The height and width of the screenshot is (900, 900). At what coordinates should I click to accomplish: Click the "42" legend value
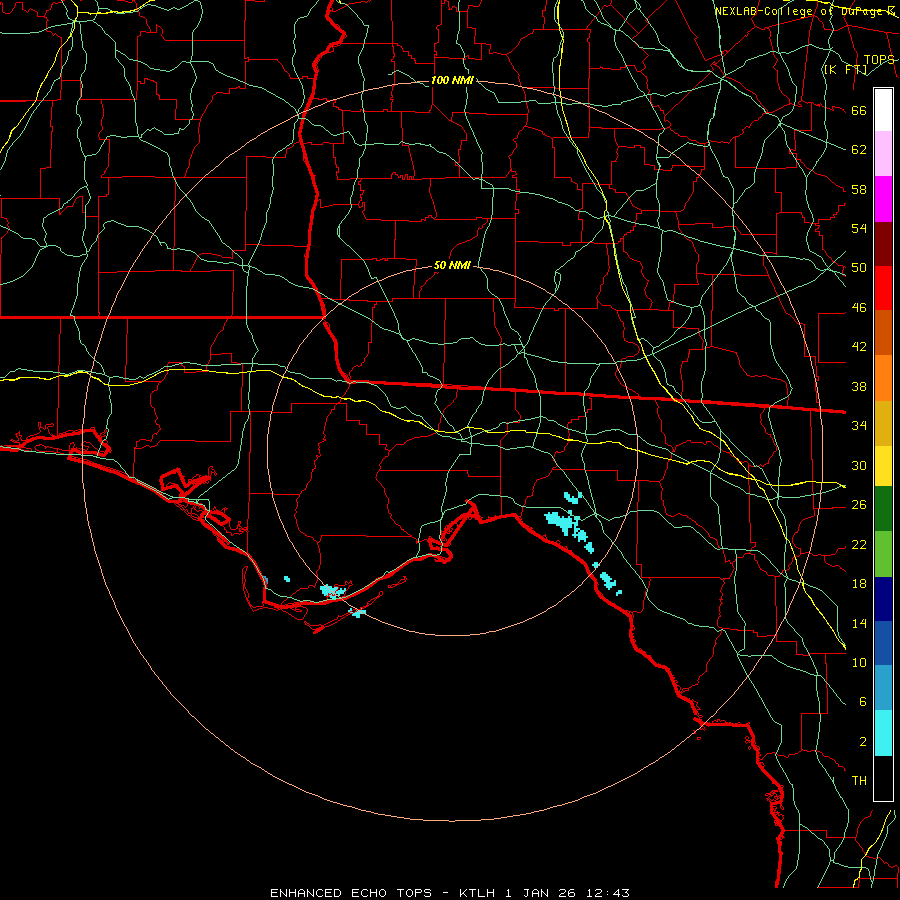pos(859,347)
